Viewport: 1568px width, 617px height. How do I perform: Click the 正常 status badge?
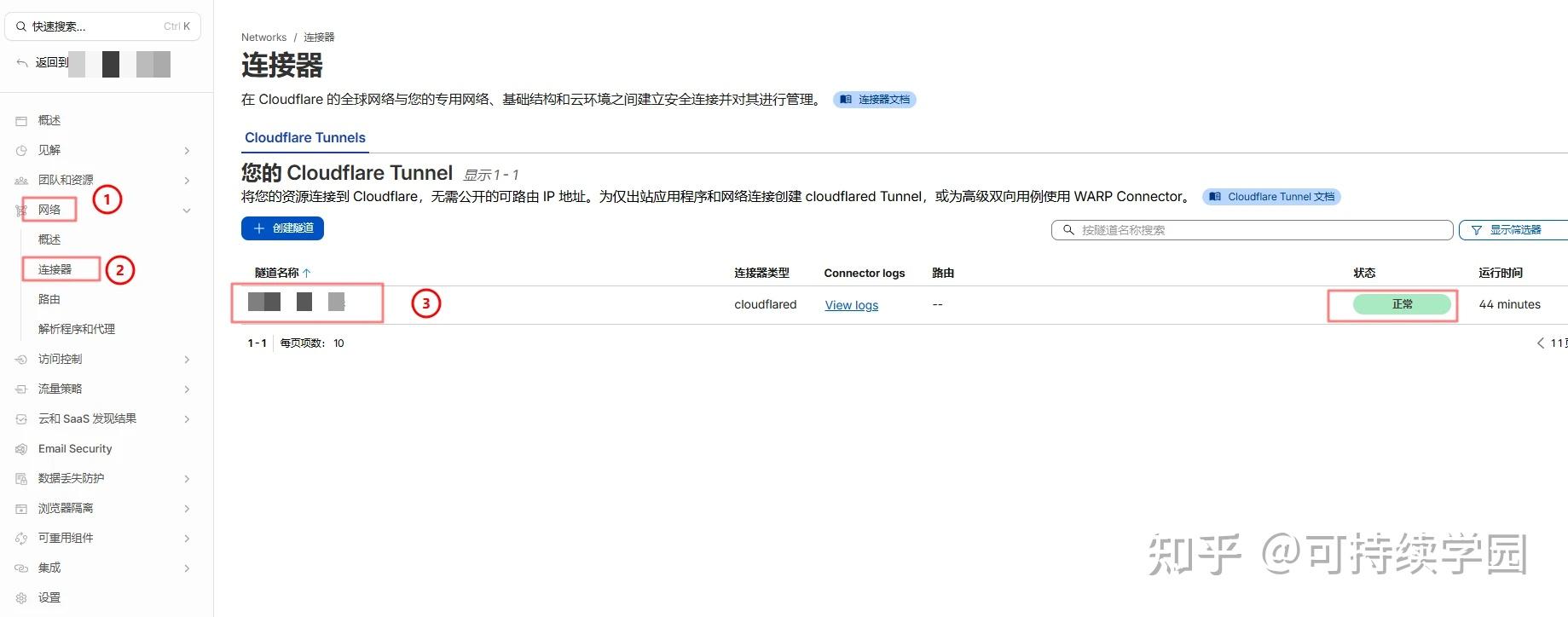(x=1402, y=304)
